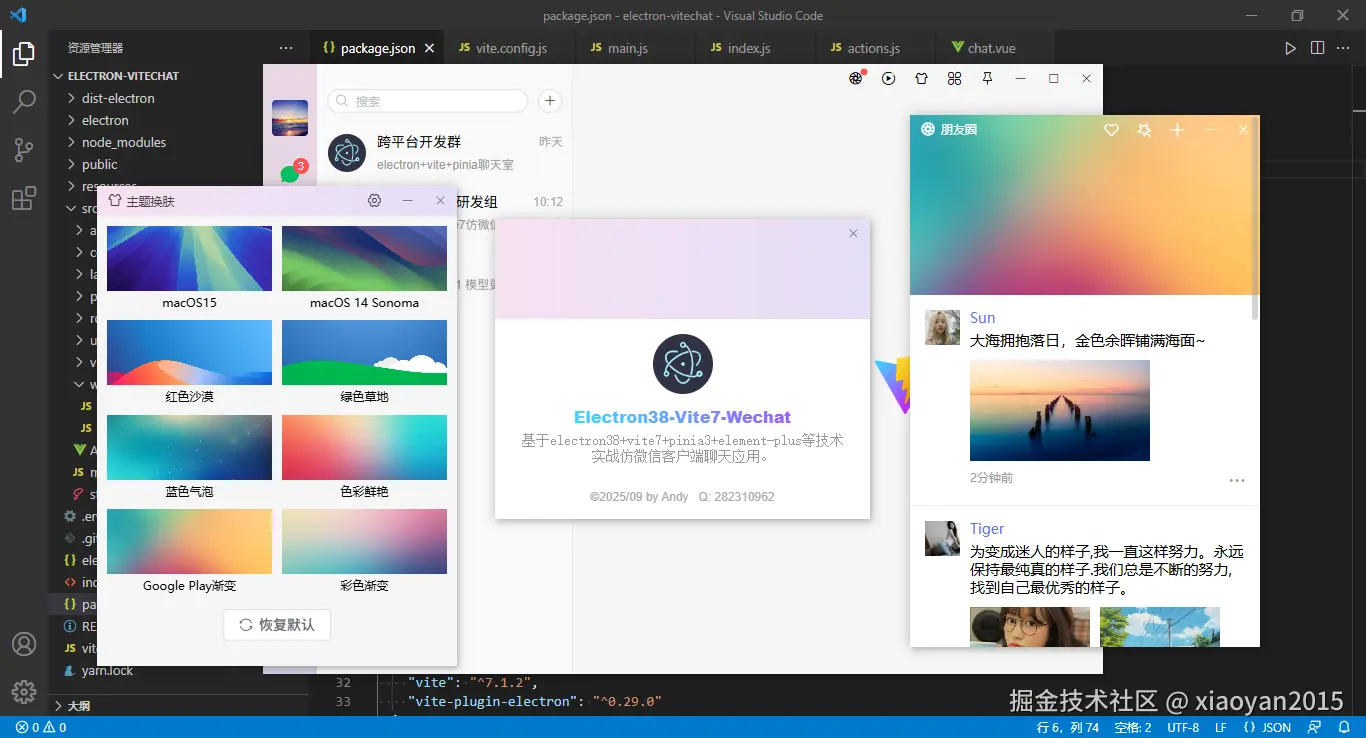Screen dimensions: 1366x738
Task: Toggle the heart icon in 朋友圈 titlebar
Action: tap(1110, 130)
